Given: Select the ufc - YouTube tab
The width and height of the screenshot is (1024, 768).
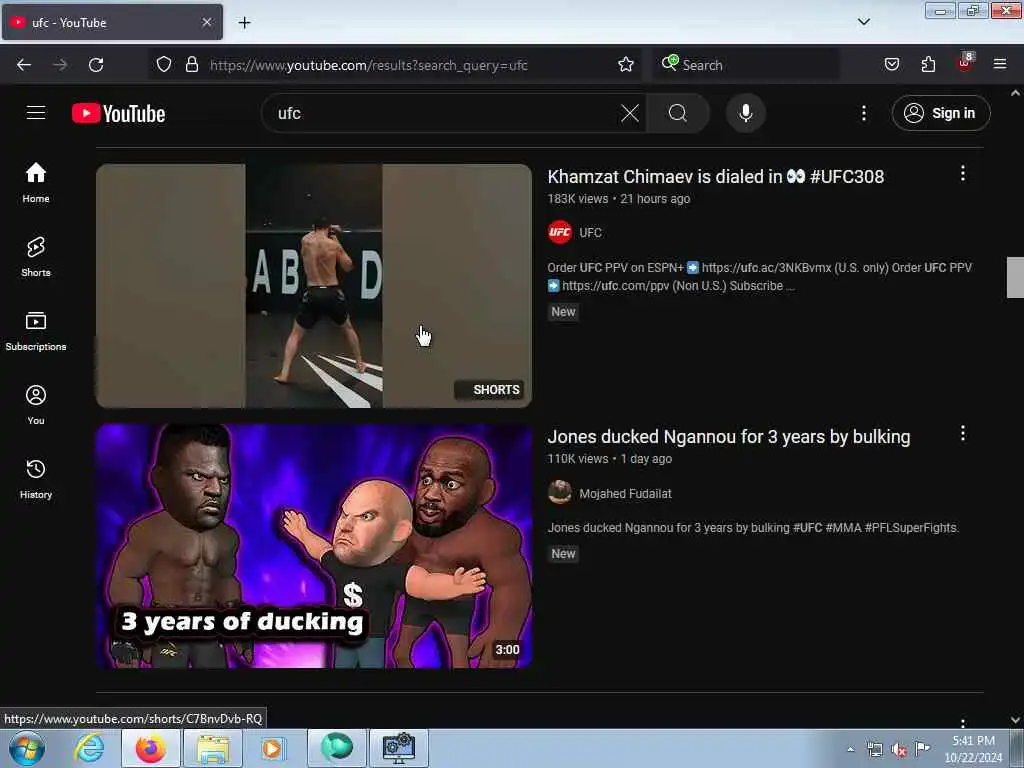Looking at the screenshot, I should [x=112, y=22].
